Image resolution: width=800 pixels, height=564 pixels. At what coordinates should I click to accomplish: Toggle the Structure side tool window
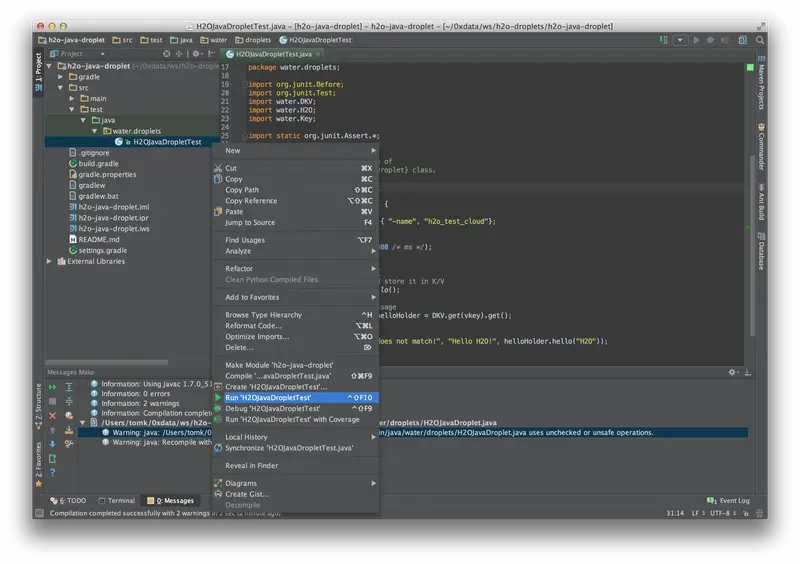pos(38,406)
